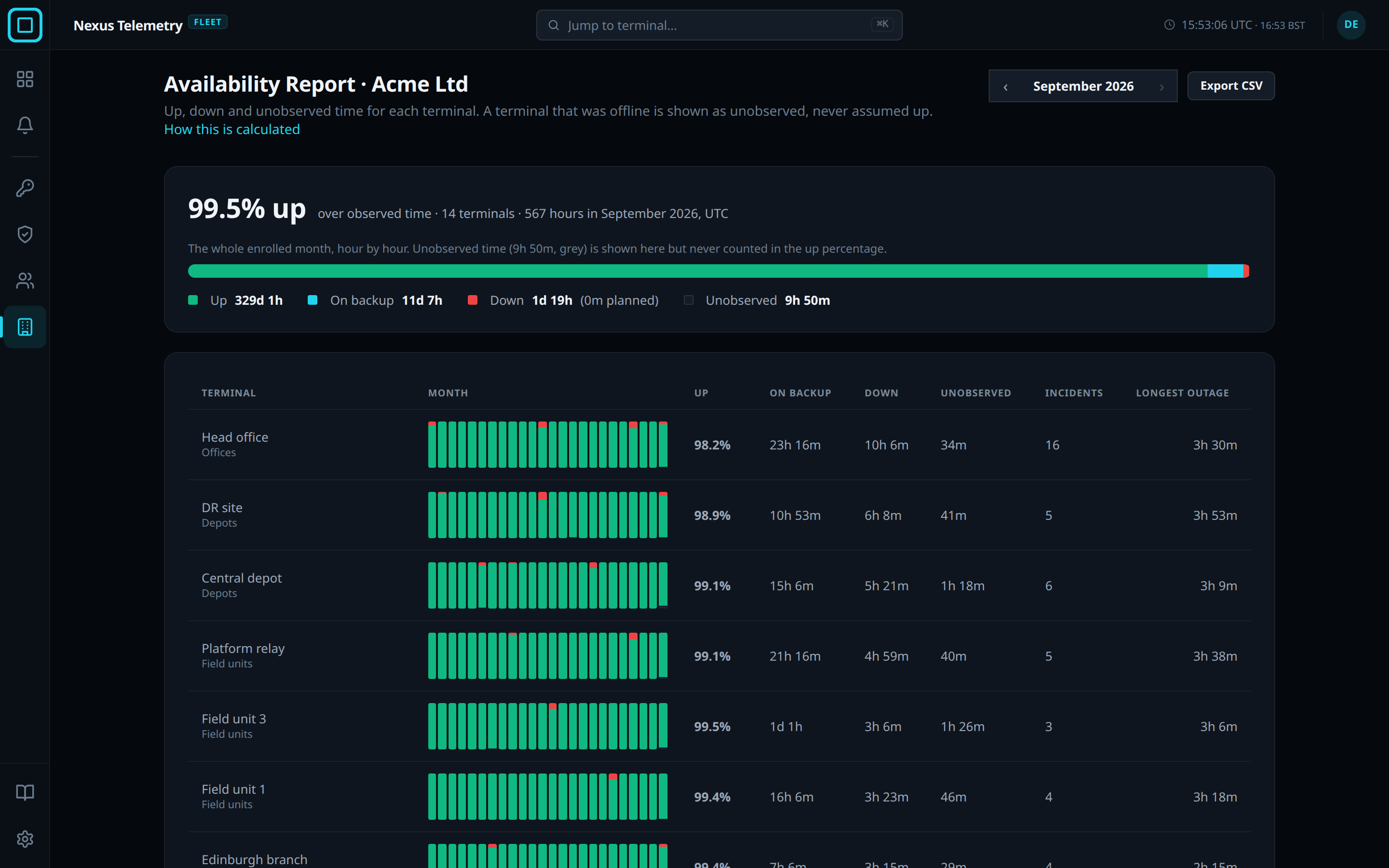Open the book documentation icon in sidebar
The height and width of the screenshot is (868, 1389).
pos(25,792)
